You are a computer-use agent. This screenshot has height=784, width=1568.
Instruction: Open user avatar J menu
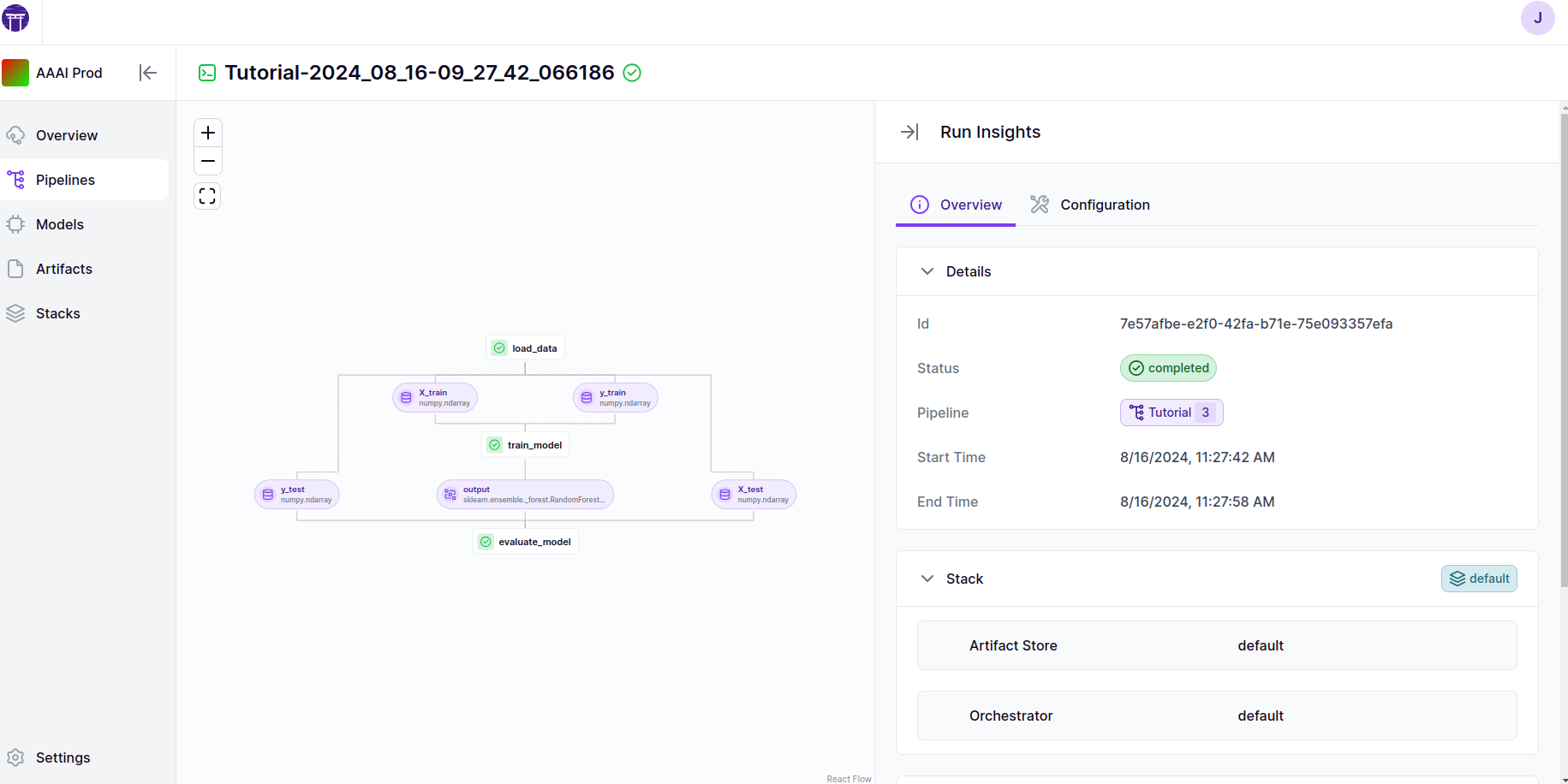point(1537,18)
